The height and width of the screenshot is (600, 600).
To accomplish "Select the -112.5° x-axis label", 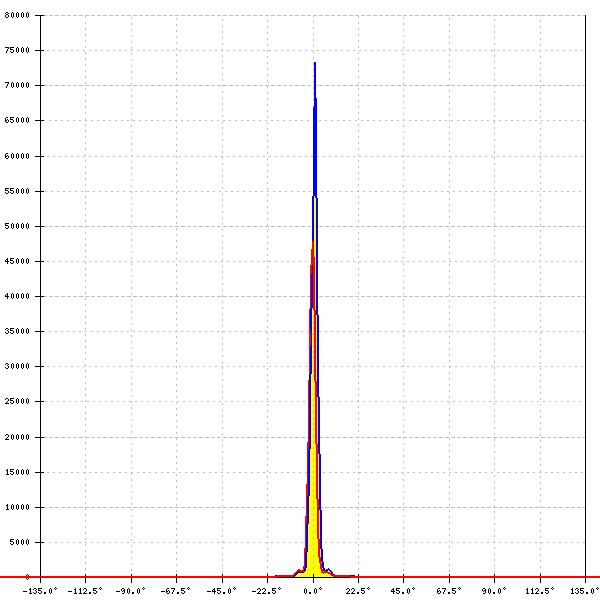I will click(x=85, y=591).
